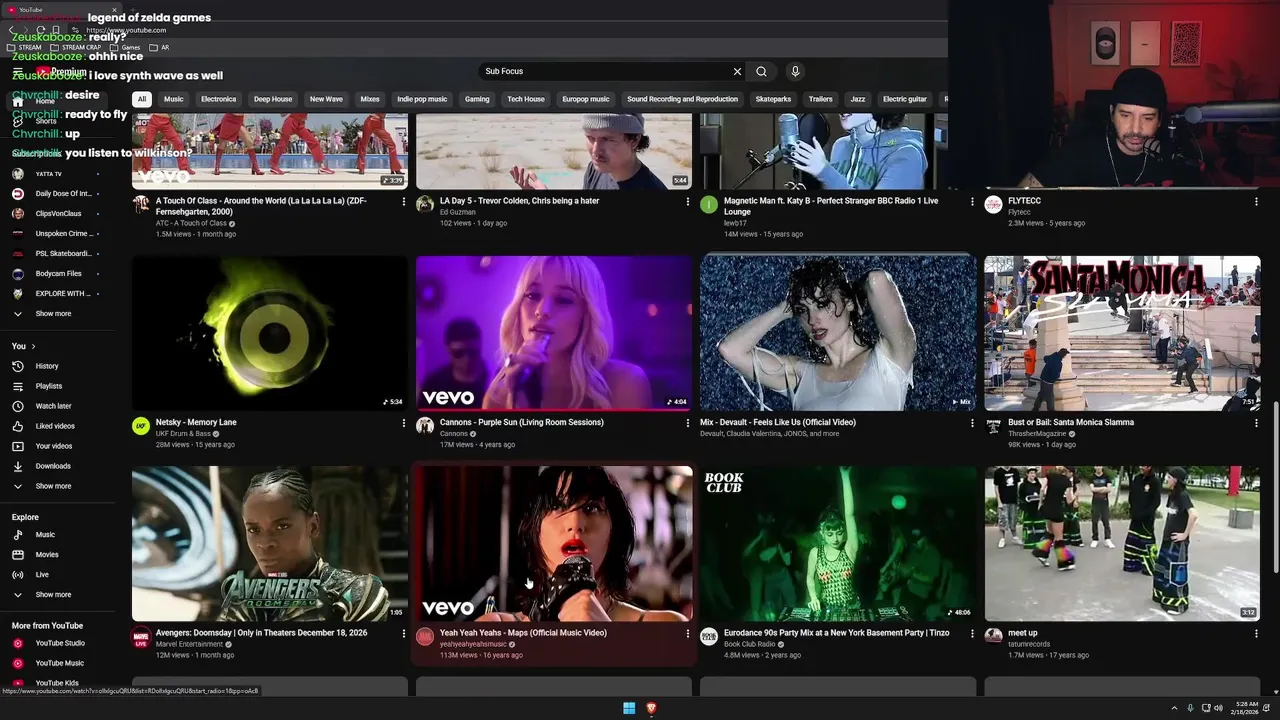Open the UKF channel avatar beside Netsky
This screenshot has width=1280, height=720.
pyautogui.click(x=141, y=426)
